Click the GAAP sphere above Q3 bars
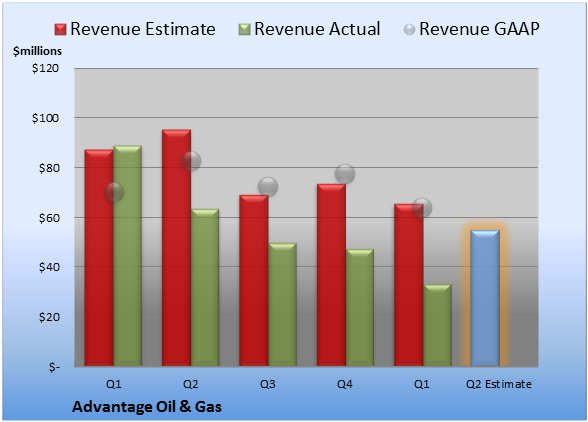 point(268,187)
